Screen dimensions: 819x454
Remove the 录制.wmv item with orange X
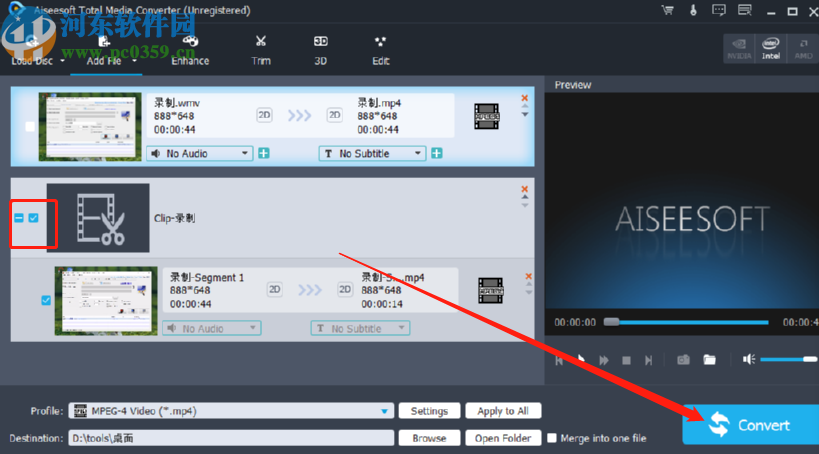click(x=524, y=98)
